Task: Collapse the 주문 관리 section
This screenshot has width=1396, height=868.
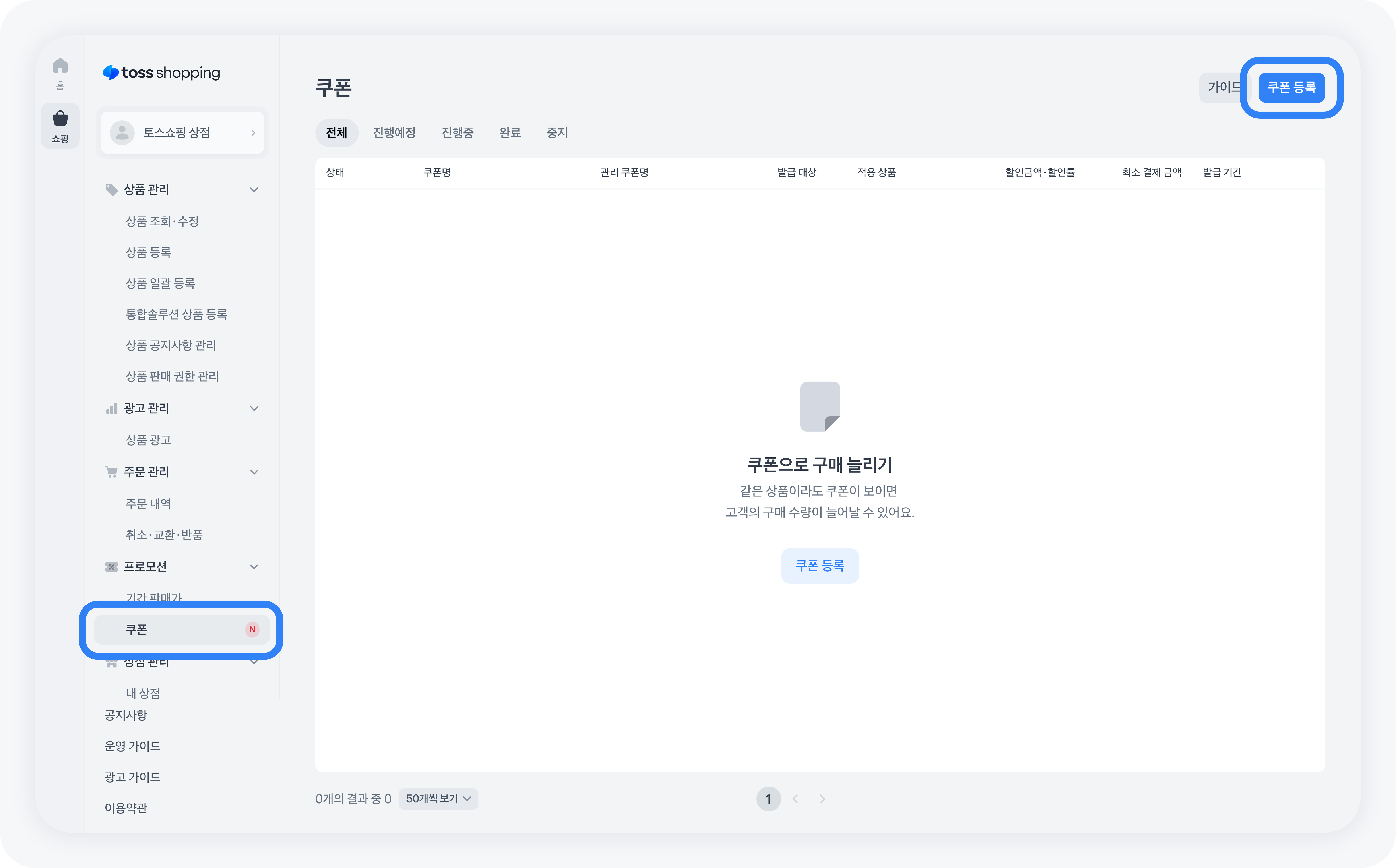Action: (x=254, y=472)
